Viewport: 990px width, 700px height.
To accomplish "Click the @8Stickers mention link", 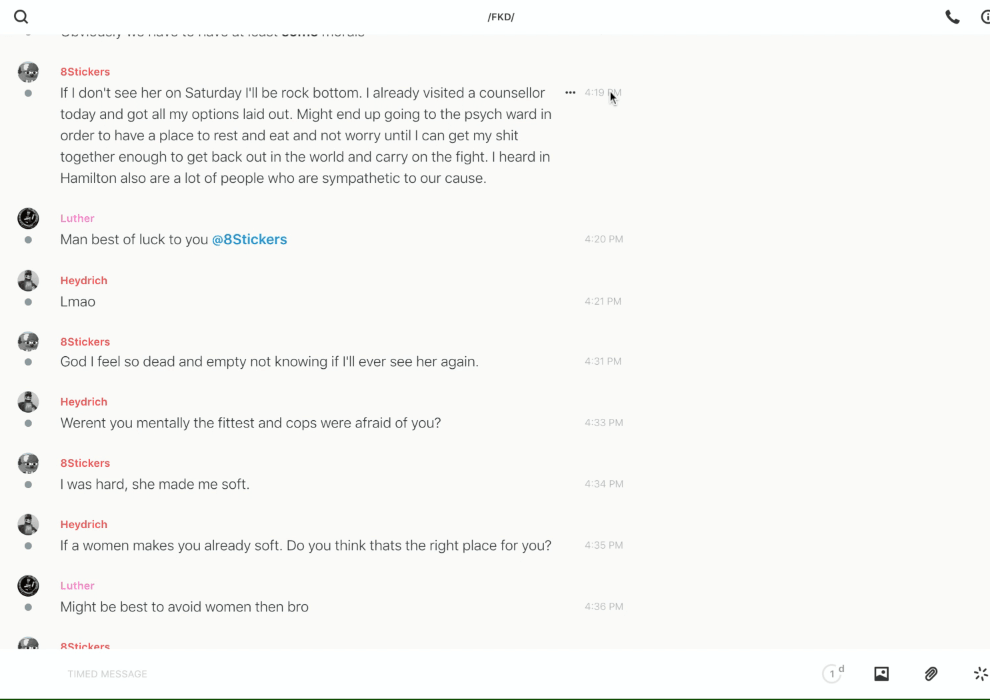I will [x=249, y=240].
